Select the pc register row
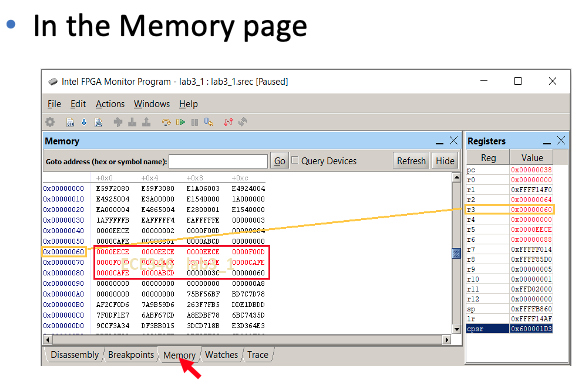Viewport: 579px width, 380px height. 510,170
